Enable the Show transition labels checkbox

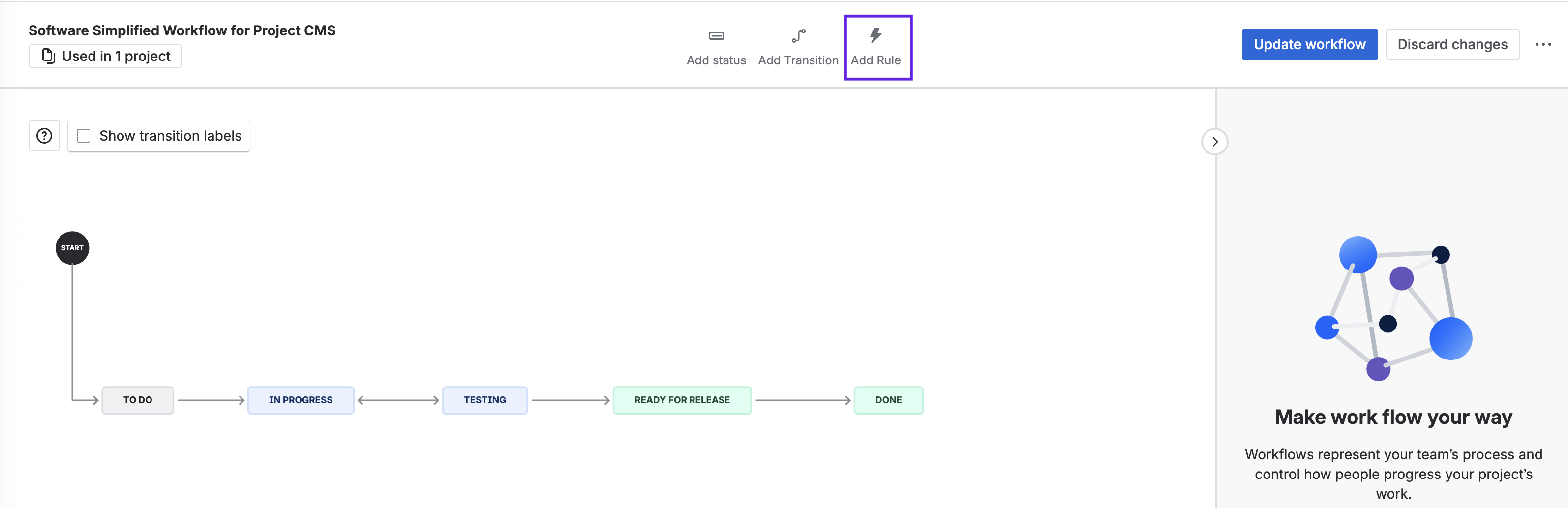click(x=84, y=136)
